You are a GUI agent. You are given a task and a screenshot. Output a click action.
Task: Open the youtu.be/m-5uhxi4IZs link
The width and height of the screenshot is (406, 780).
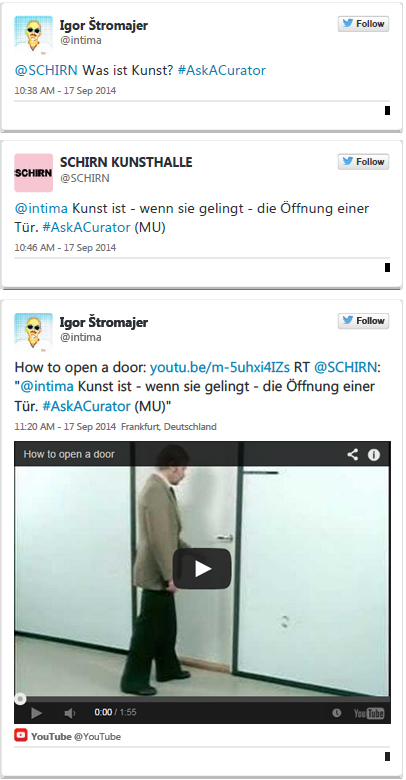click(220, 368)
